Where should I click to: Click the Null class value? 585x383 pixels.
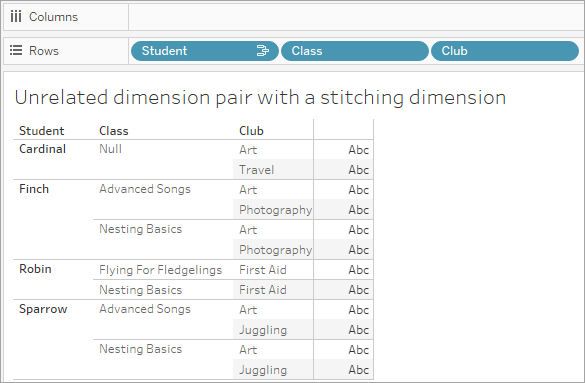pyautogui.click(x=110, y=149)
